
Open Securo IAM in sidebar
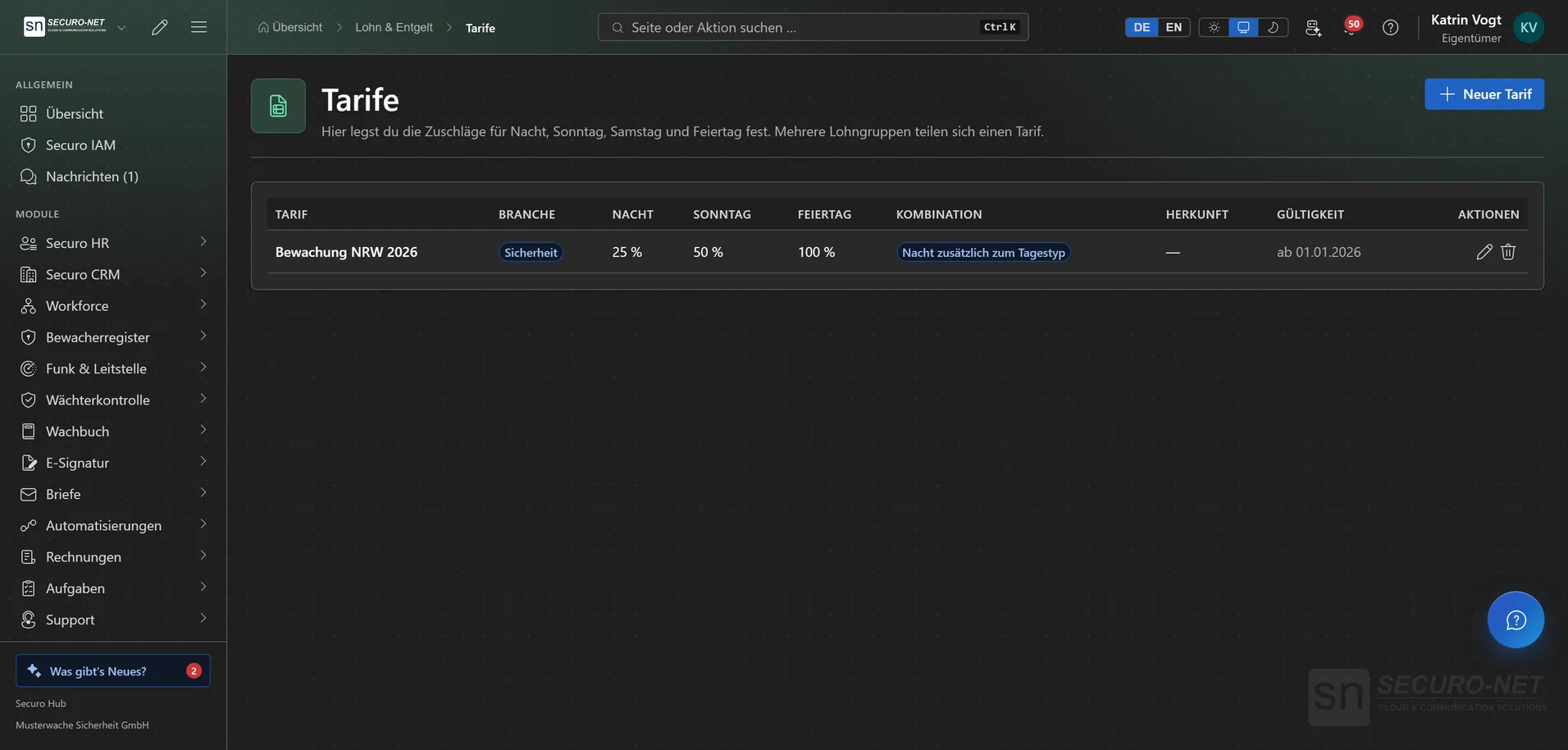tap(113, 144)
